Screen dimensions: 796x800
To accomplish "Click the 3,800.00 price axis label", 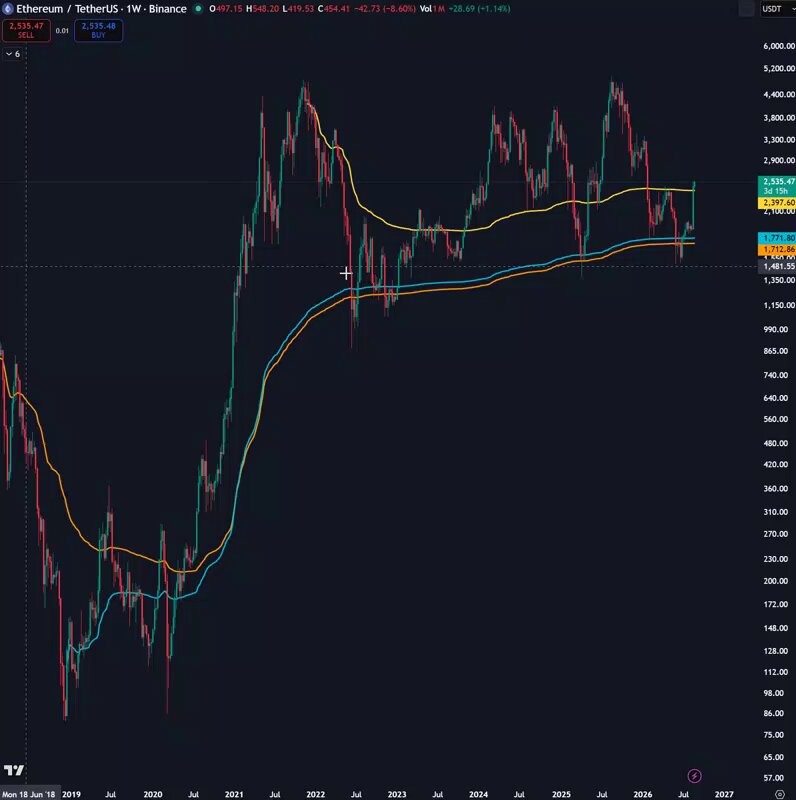I will pyautogui.click(x=779, y=118).
